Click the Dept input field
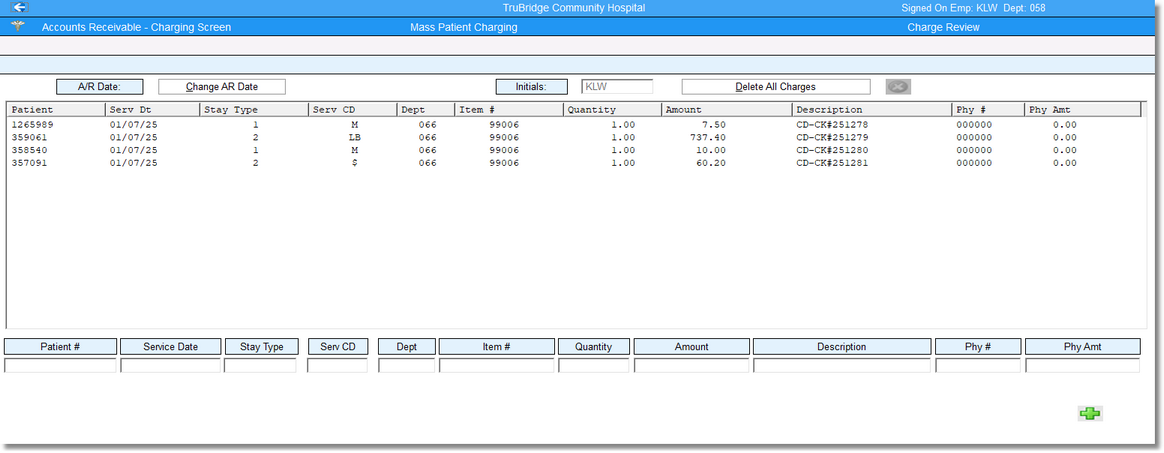Image resolution: width=1164 pixels, height=453 pixels. pos(407,365)
